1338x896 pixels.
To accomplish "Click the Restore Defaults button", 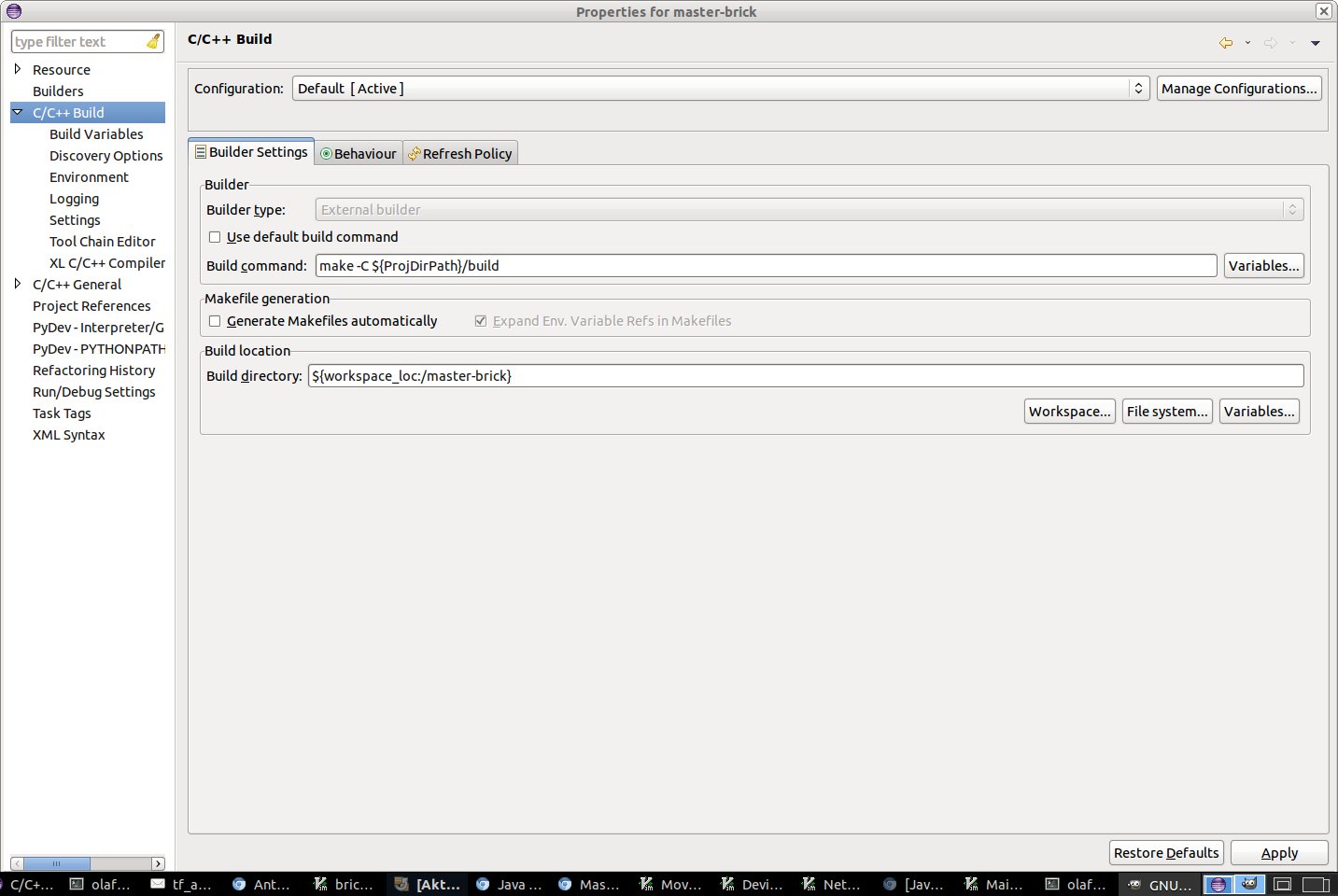I will pyautogui.click(x=1166, y=853).
